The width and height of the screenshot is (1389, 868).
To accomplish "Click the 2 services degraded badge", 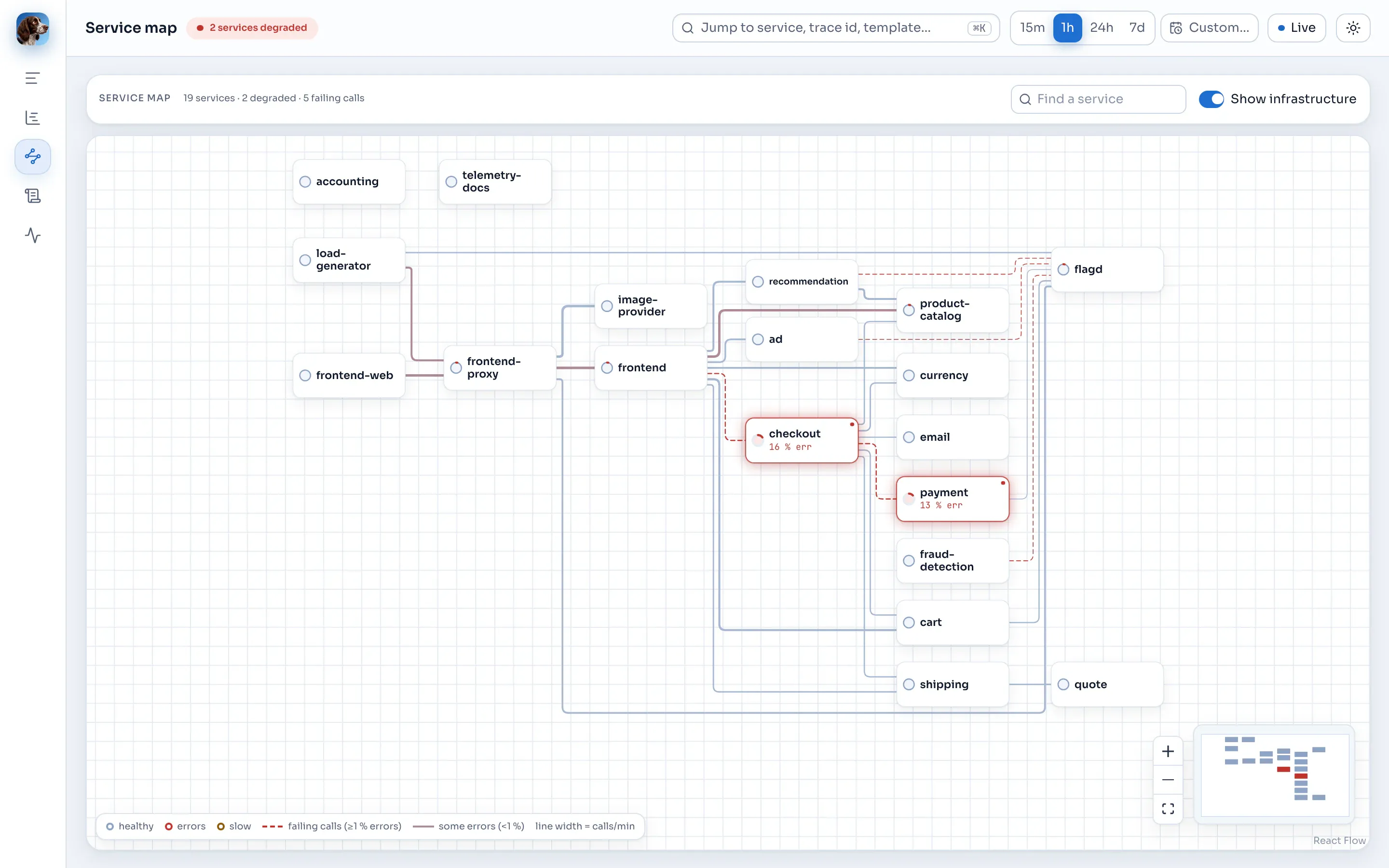I will (252, 27).
